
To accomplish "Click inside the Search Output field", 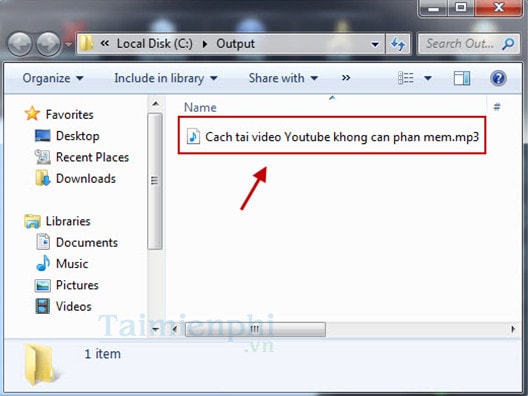I will [460, 43].
